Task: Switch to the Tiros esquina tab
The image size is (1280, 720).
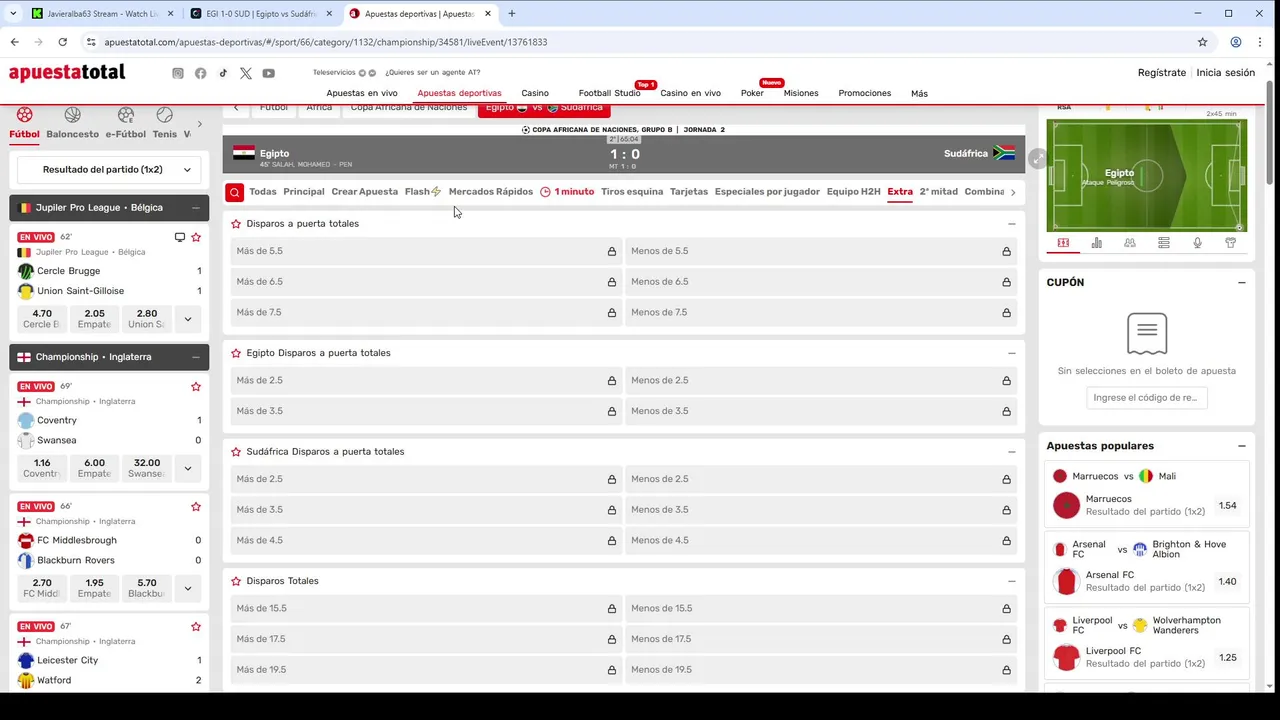Action: (632, 192)
